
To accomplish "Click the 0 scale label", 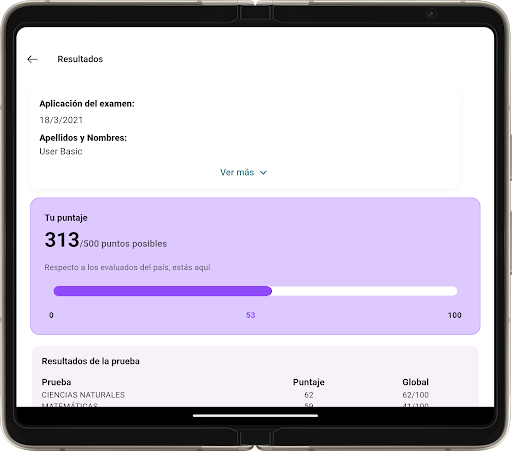I will 51,315.
